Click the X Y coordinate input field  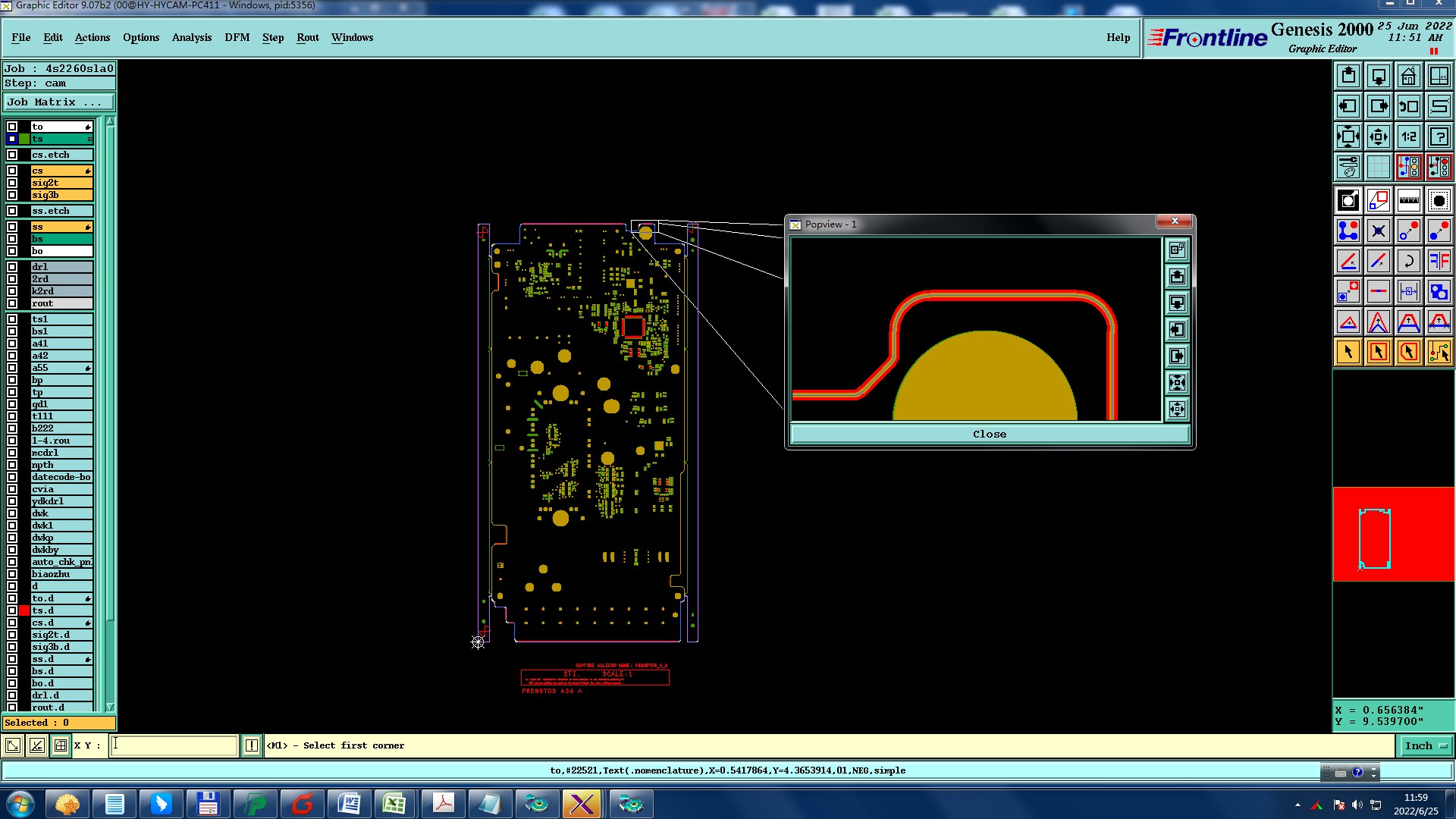pyautogui.click(x=174, y=745)
